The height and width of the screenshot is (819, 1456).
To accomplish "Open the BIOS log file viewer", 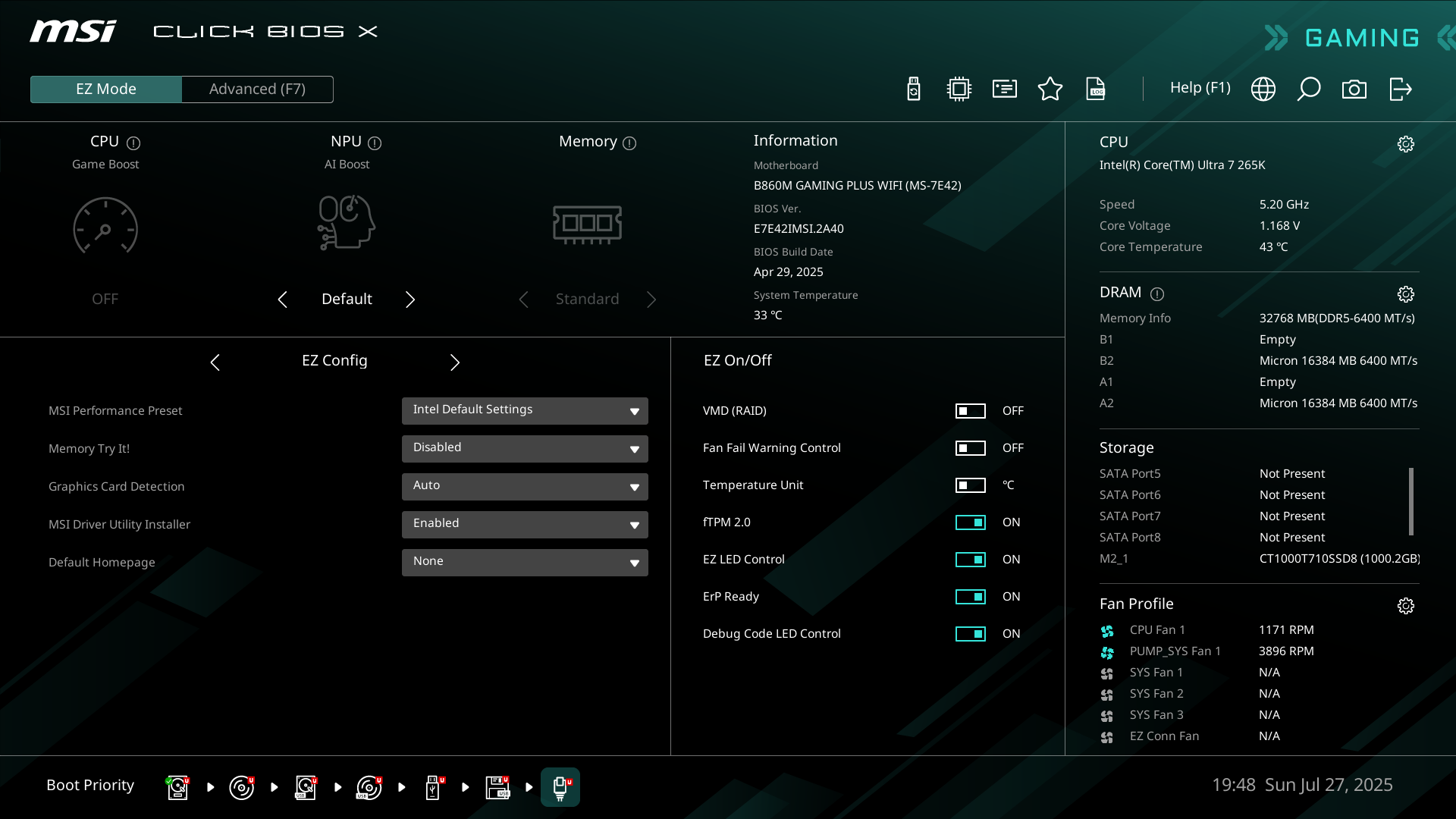I will 1097,89.
